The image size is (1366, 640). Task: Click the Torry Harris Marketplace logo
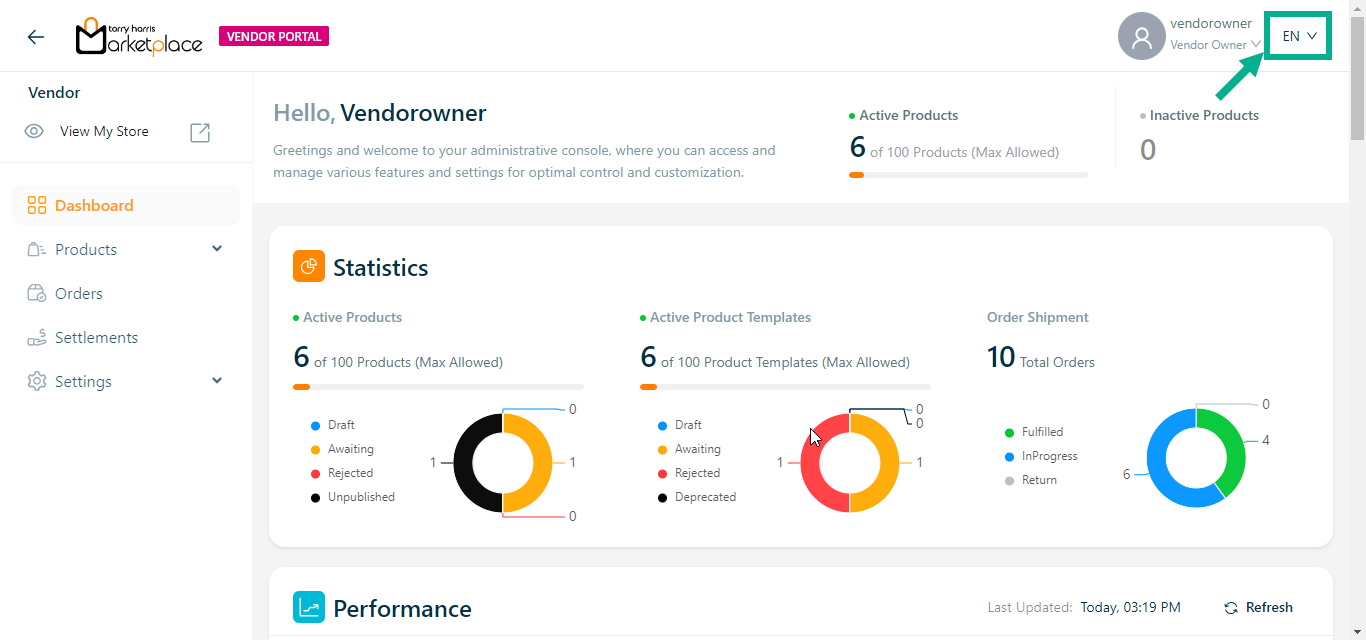pyautogui.click(x=139, y=37)
